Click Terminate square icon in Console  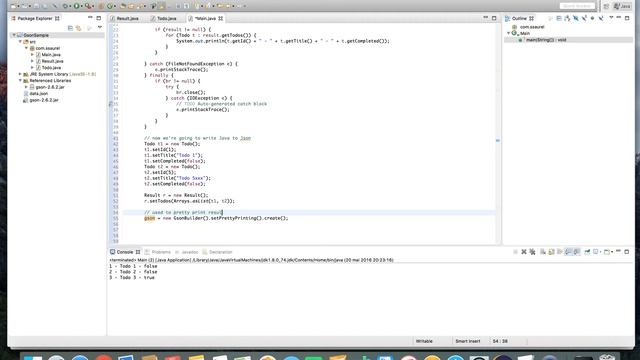tap(516, 252)
